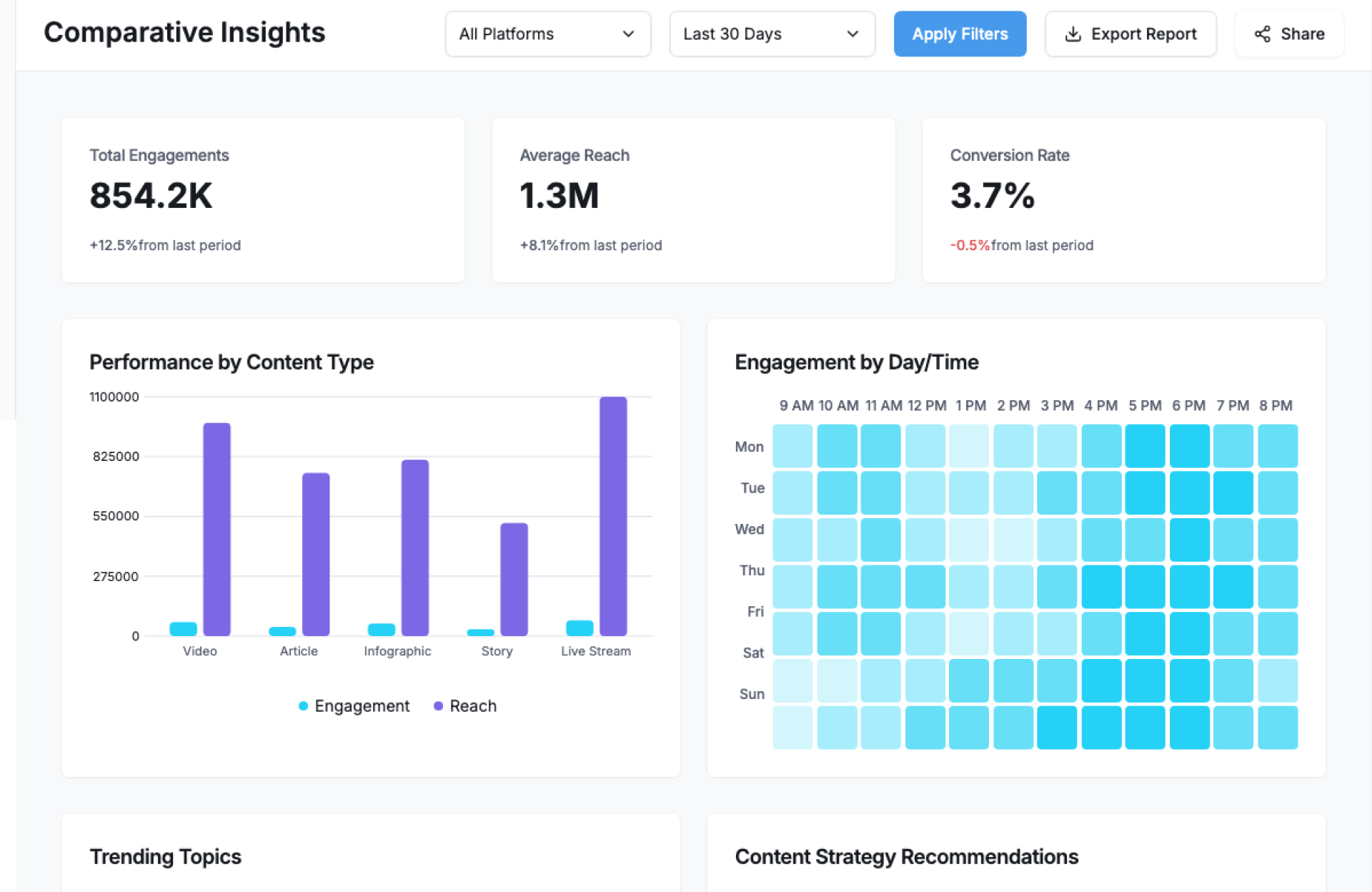Open the Total Engagements card
Screen dimensions: 1372x892
[263, 200]
